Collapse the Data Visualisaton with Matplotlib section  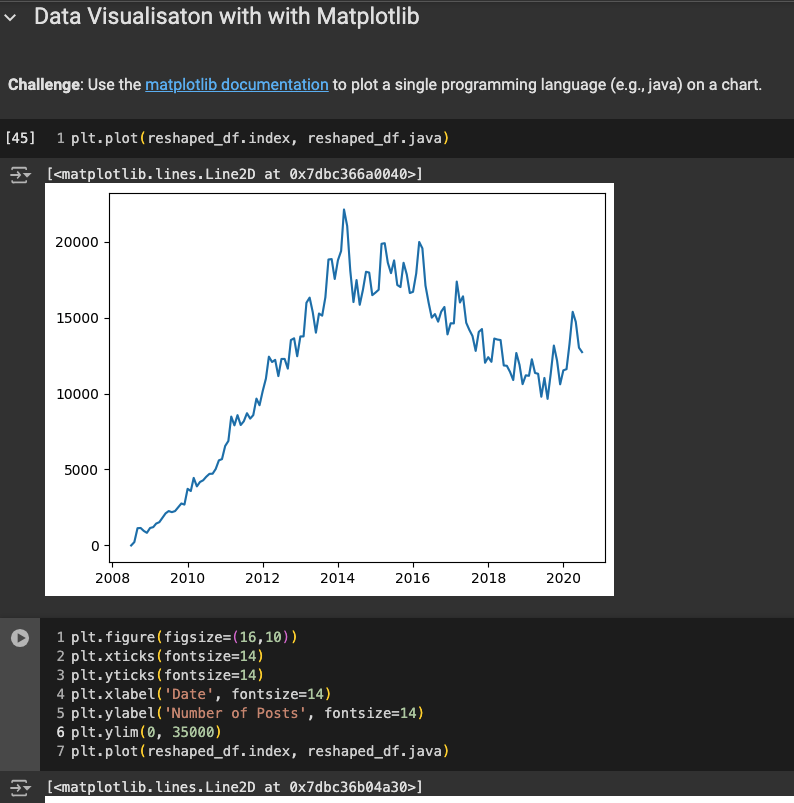point(10,17)
